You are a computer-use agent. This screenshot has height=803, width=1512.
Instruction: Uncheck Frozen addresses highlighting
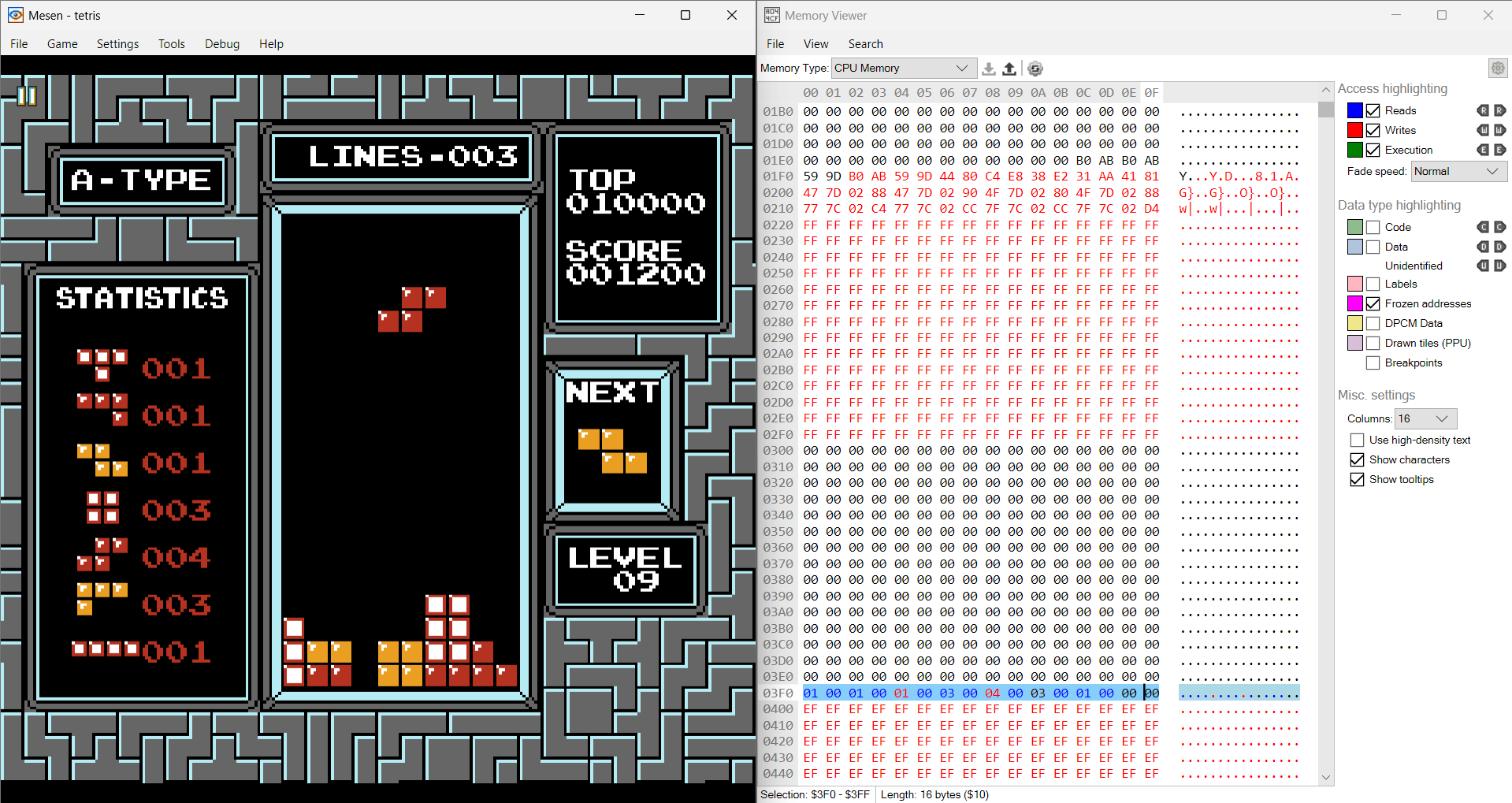tap(1373, 303)
